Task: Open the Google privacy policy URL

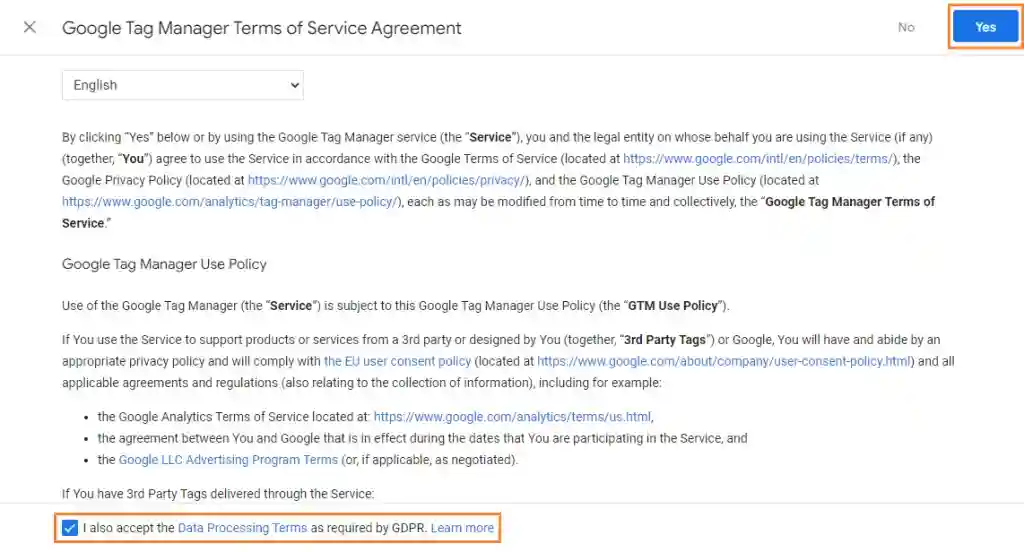Action: pos(387,180)
